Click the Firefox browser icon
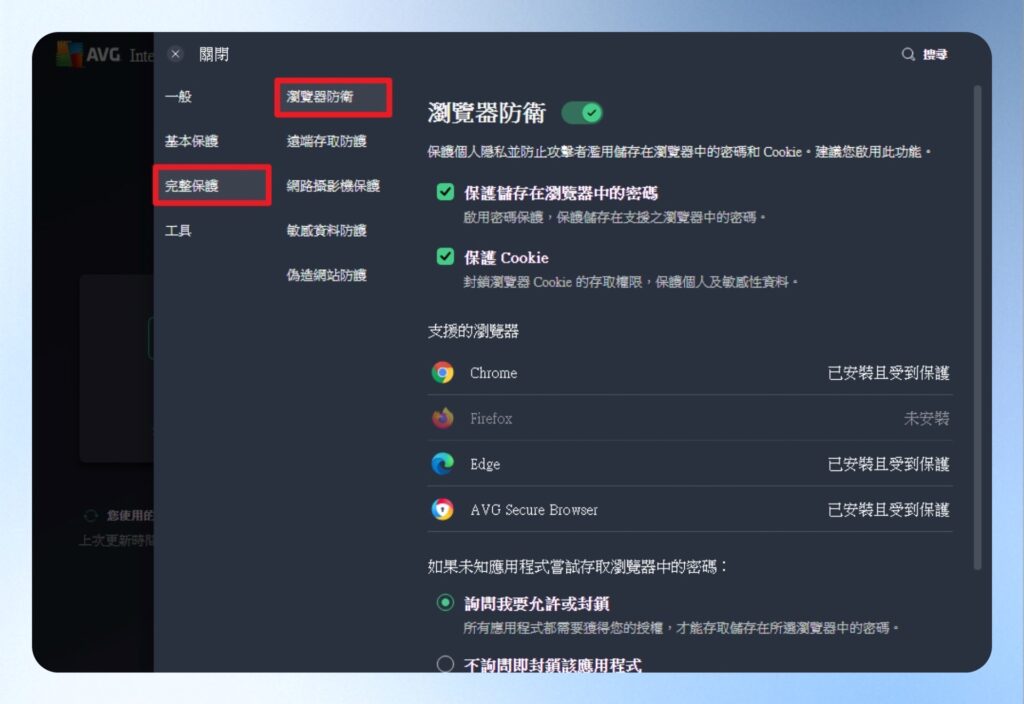The width and height of the screenshot is (1024, 704). [443, 418]
